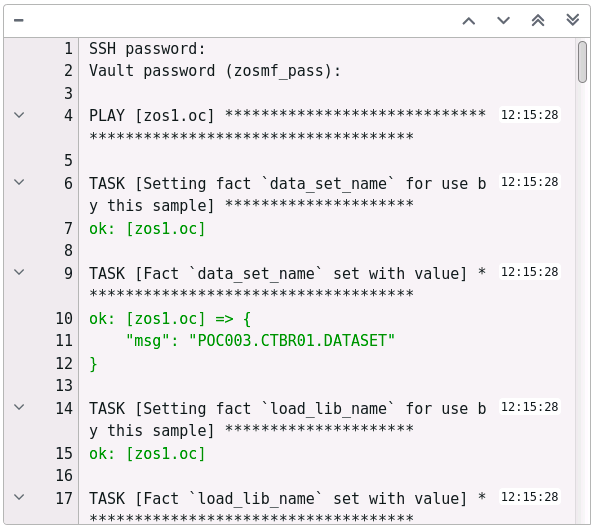
Task: Collapse the Setting fact load_lib_name task
Action: point(19,407)
